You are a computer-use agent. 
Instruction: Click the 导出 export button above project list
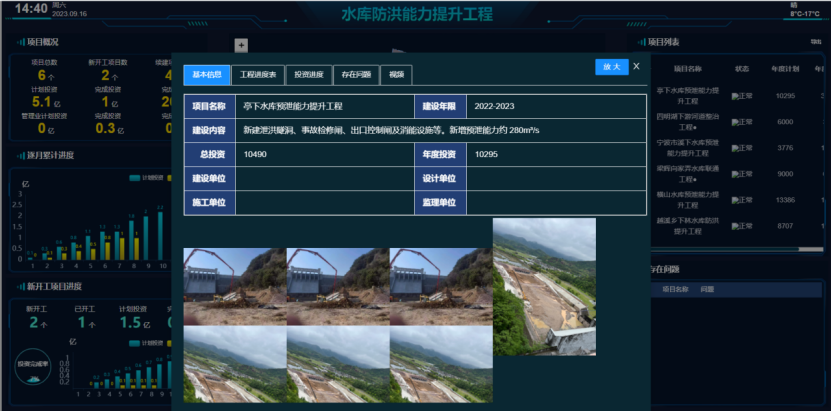(817, 42)
